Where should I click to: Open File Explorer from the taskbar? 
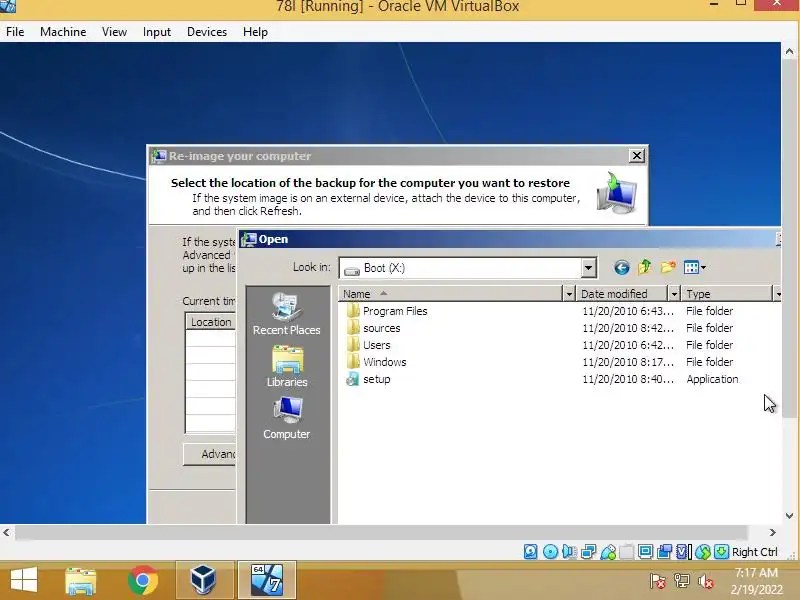(81, 581)
